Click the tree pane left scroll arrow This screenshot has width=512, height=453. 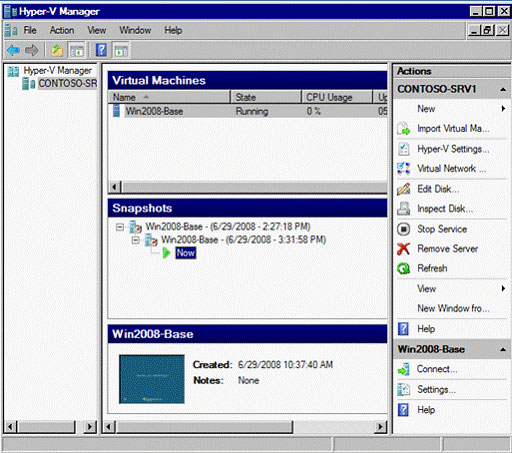point(11,427)
